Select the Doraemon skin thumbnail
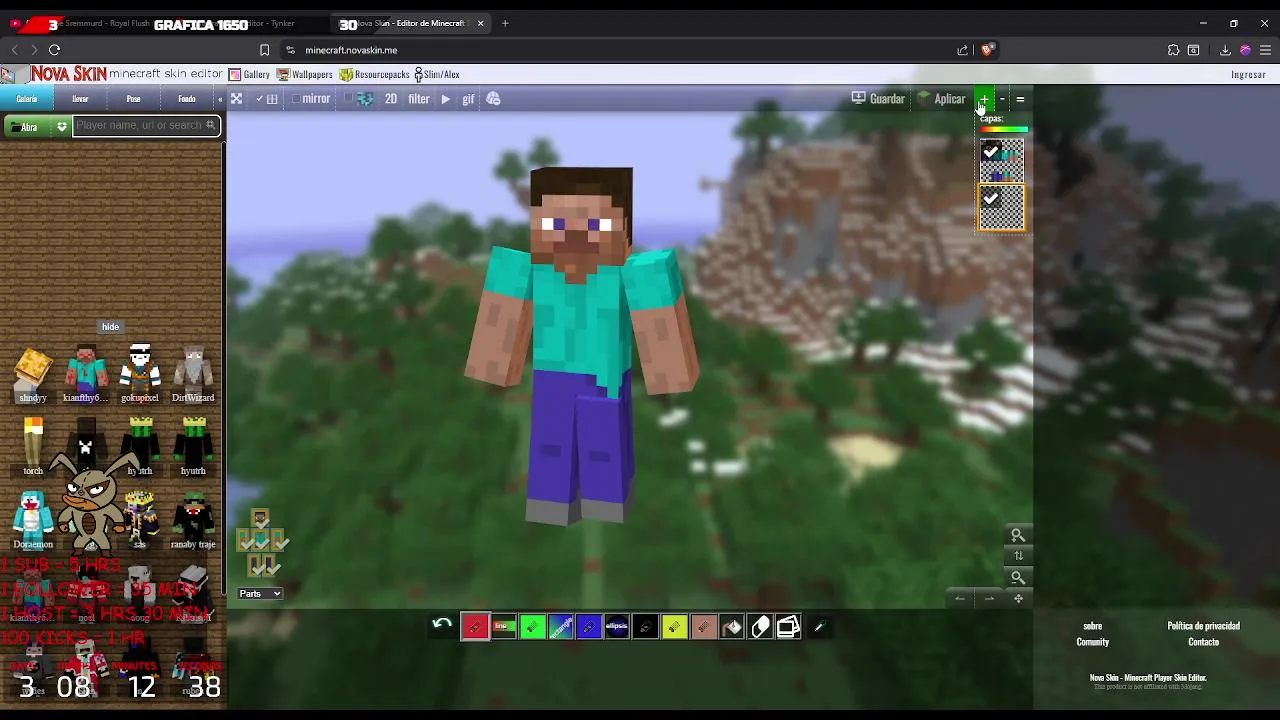 click(33, 518)
